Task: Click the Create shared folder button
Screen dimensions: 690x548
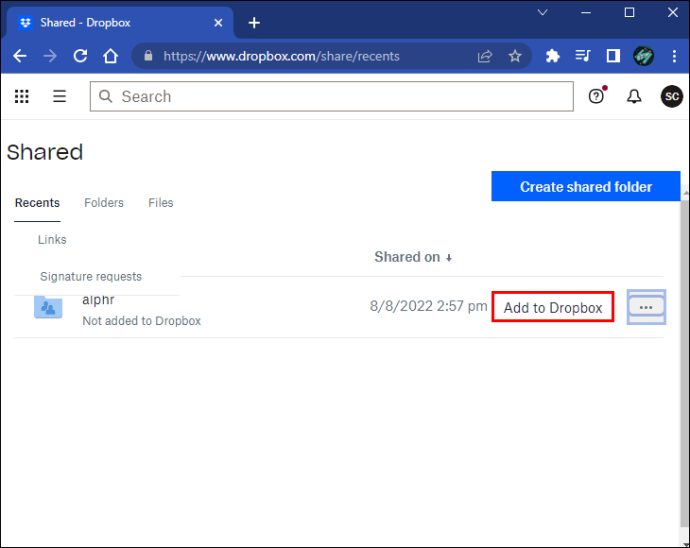Action: click(x=586, y=187)
